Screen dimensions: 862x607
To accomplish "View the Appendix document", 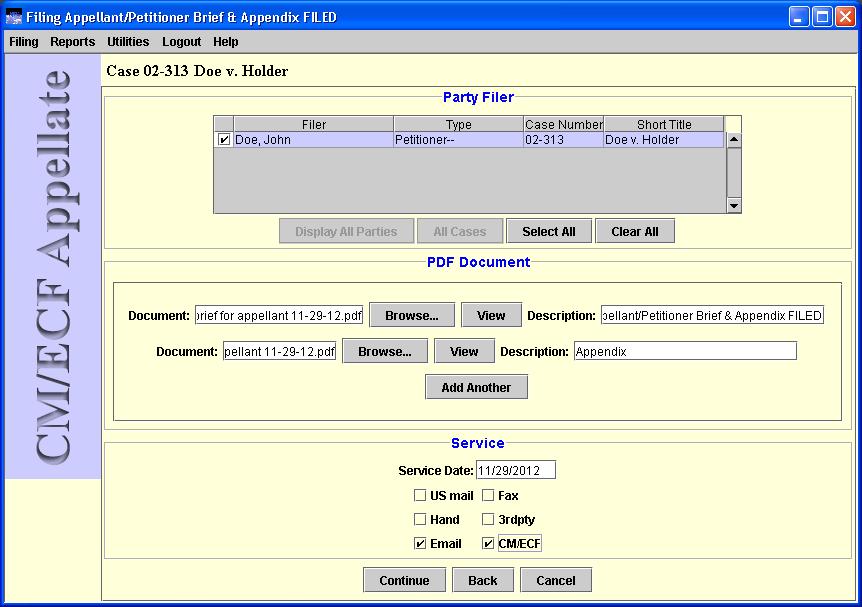I will pos(464,351).
